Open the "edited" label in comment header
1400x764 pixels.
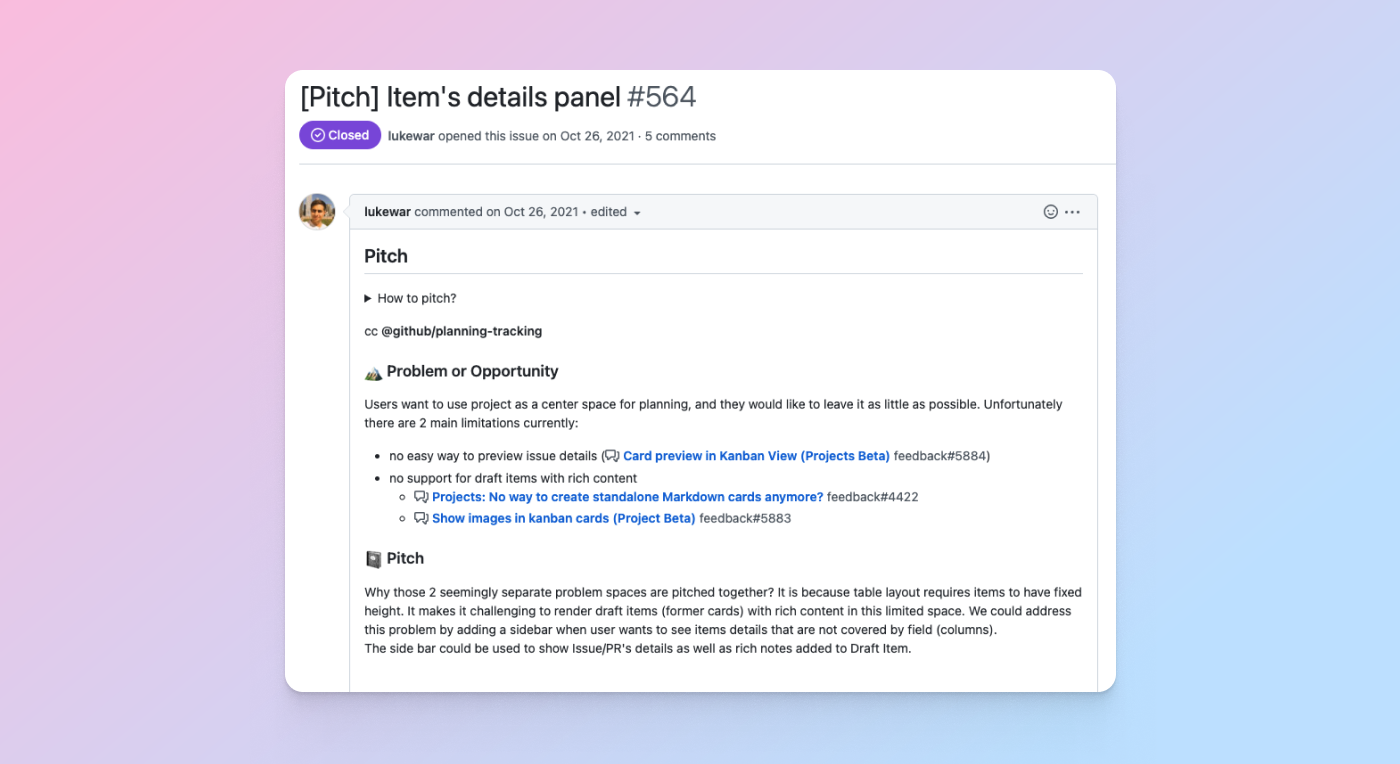tap(608, 212)
